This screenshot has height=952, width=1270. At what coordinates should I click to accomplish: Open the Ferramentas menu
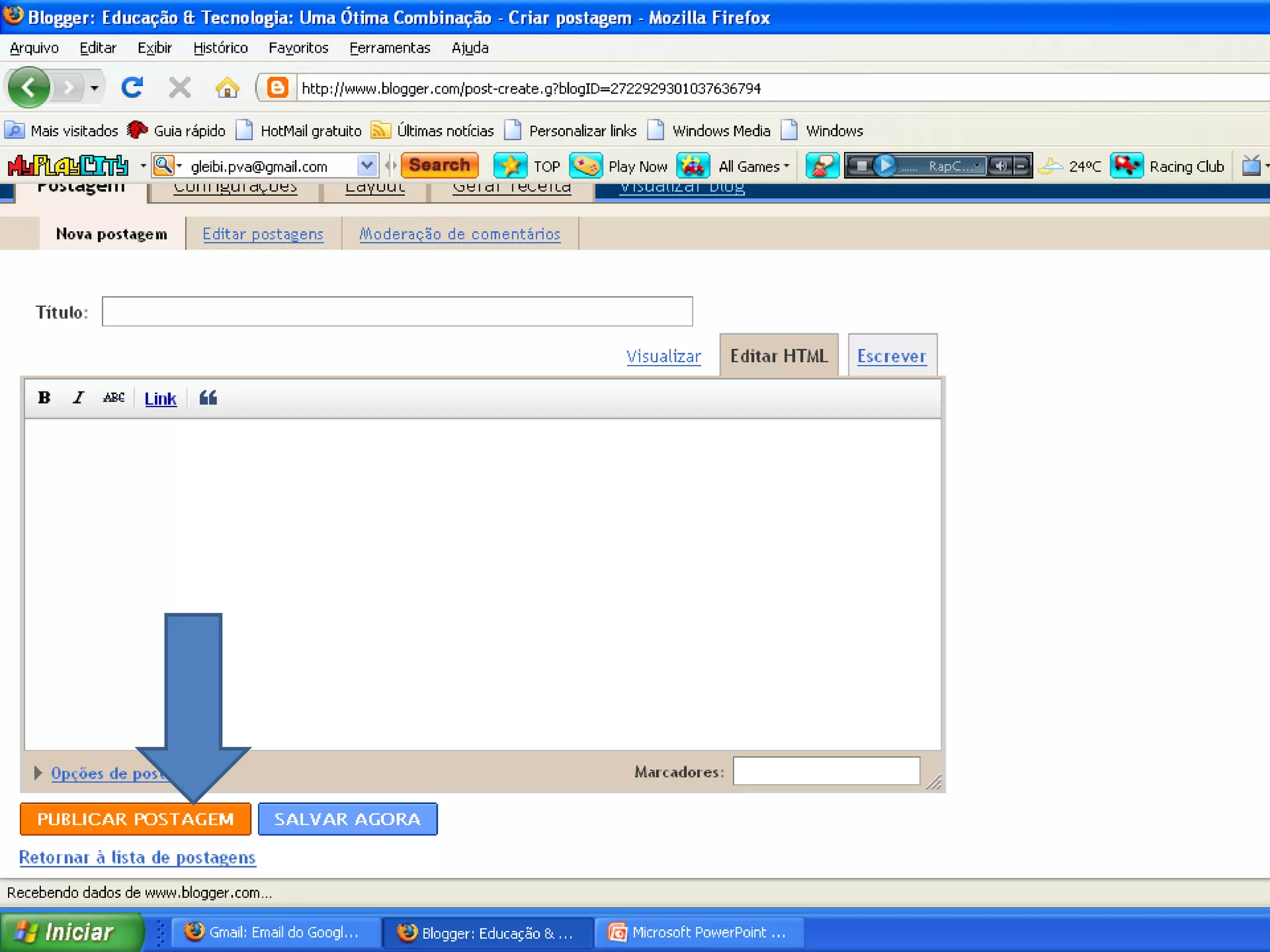tap(389, 48)
